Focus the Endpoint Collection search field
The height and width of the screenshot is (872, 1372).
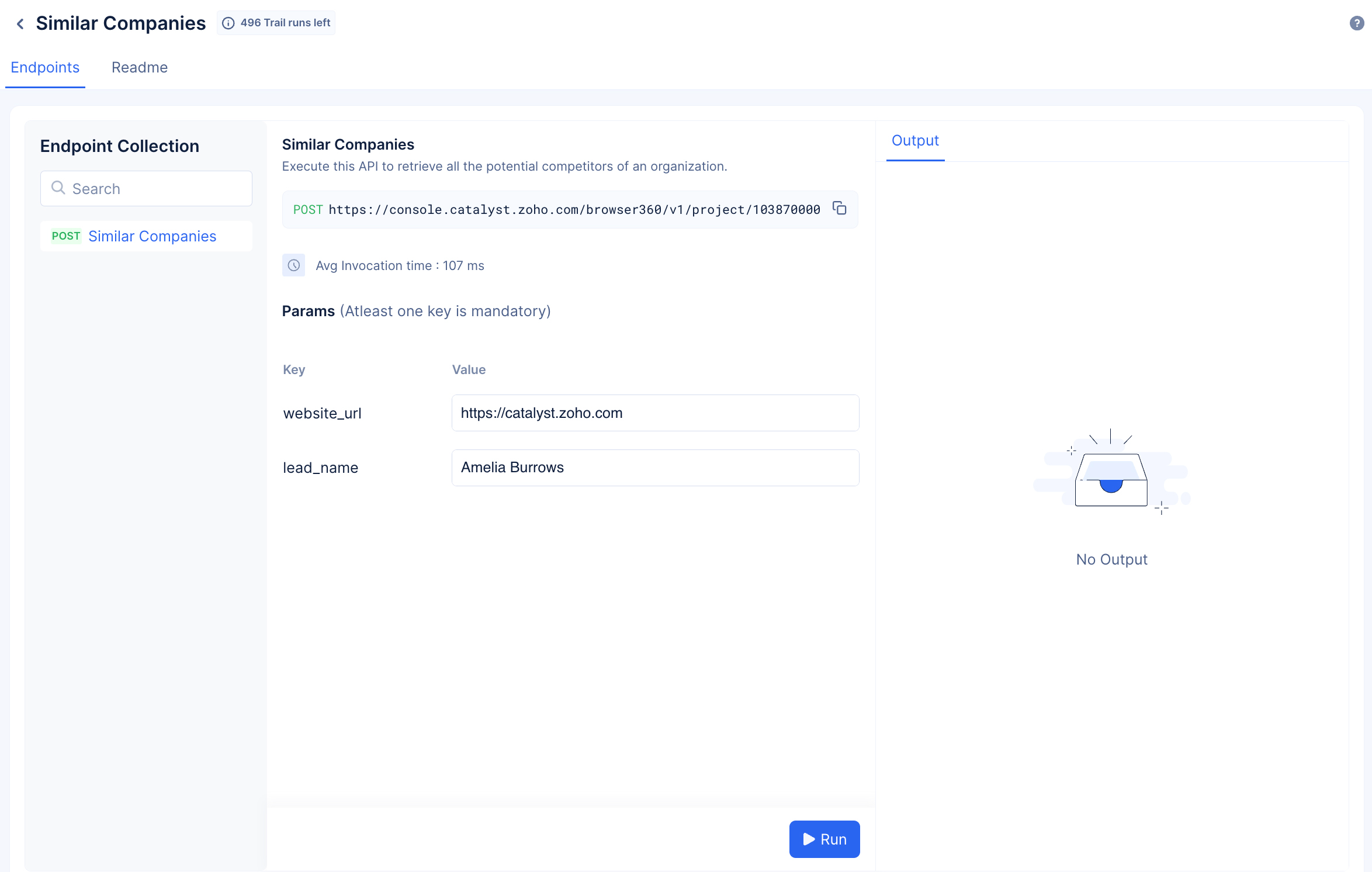point(146,188)
